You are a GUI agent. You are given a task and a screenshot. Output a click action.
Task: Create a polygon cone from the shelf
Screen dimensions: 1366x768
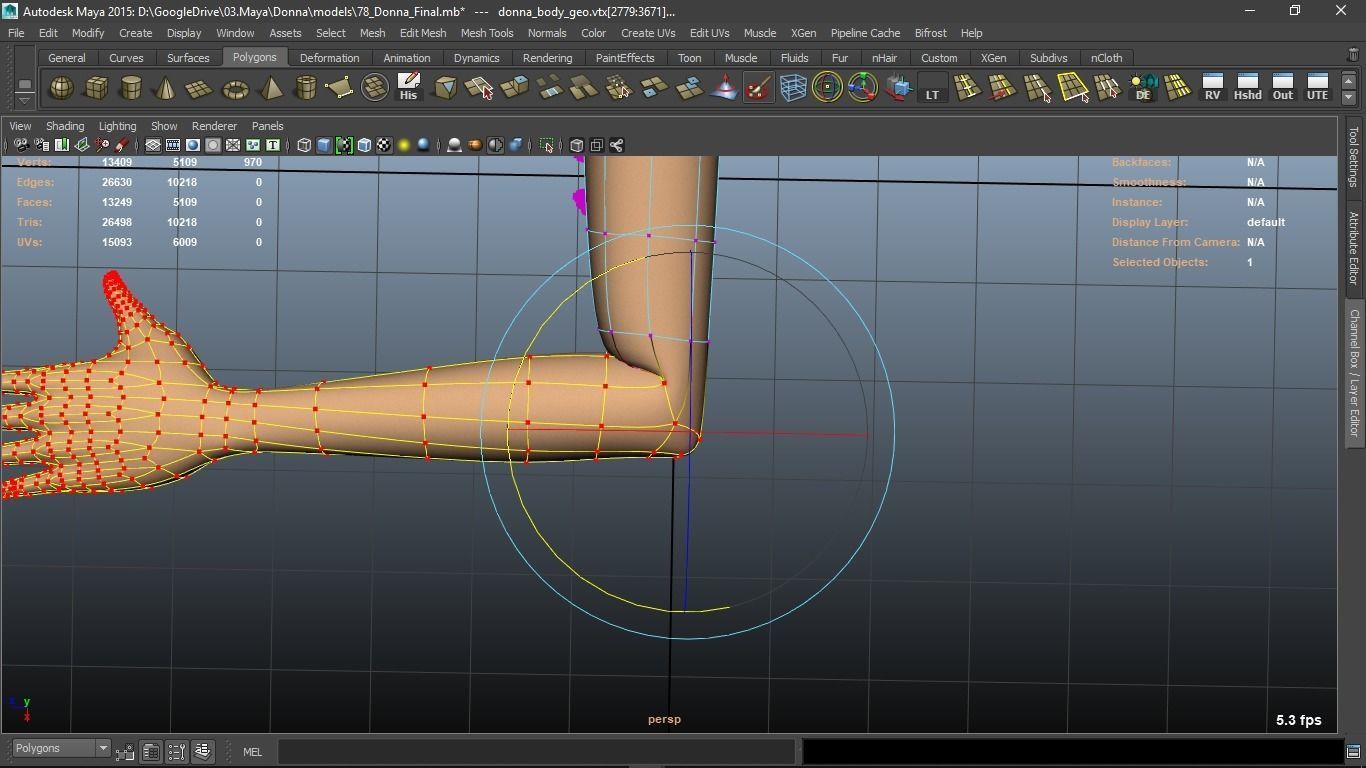165,88
